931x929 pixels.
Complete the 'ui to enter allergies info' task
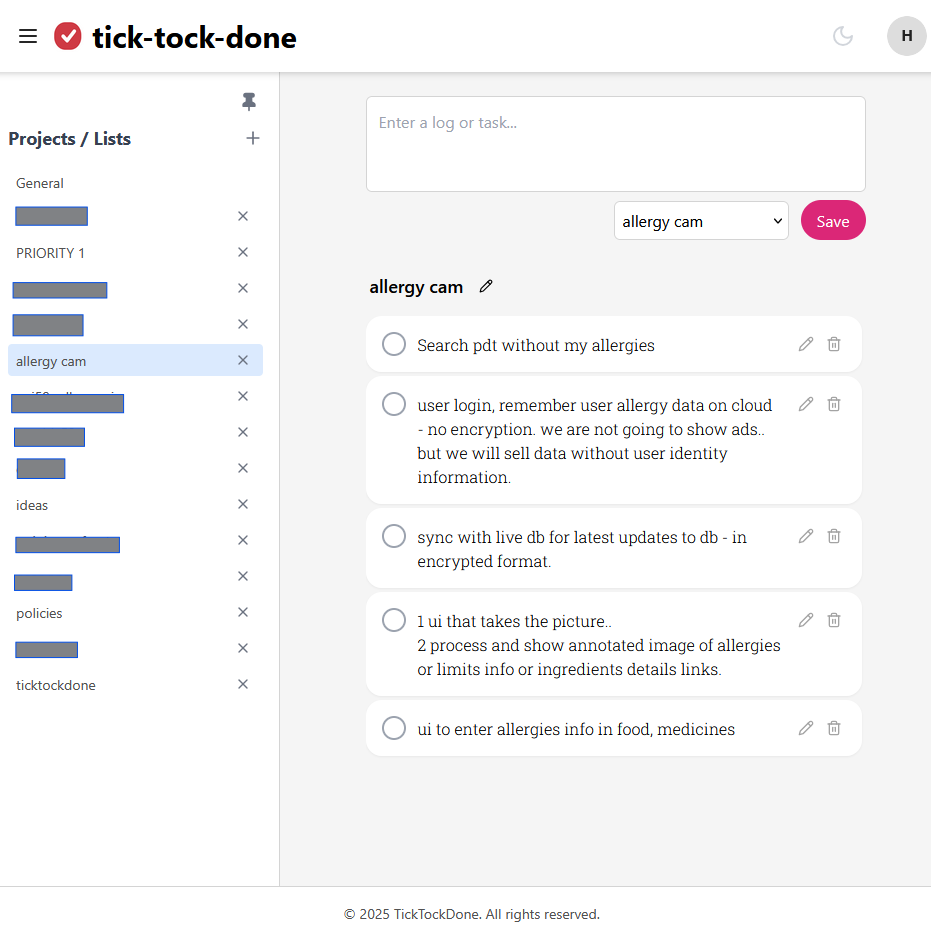point(393,728)
